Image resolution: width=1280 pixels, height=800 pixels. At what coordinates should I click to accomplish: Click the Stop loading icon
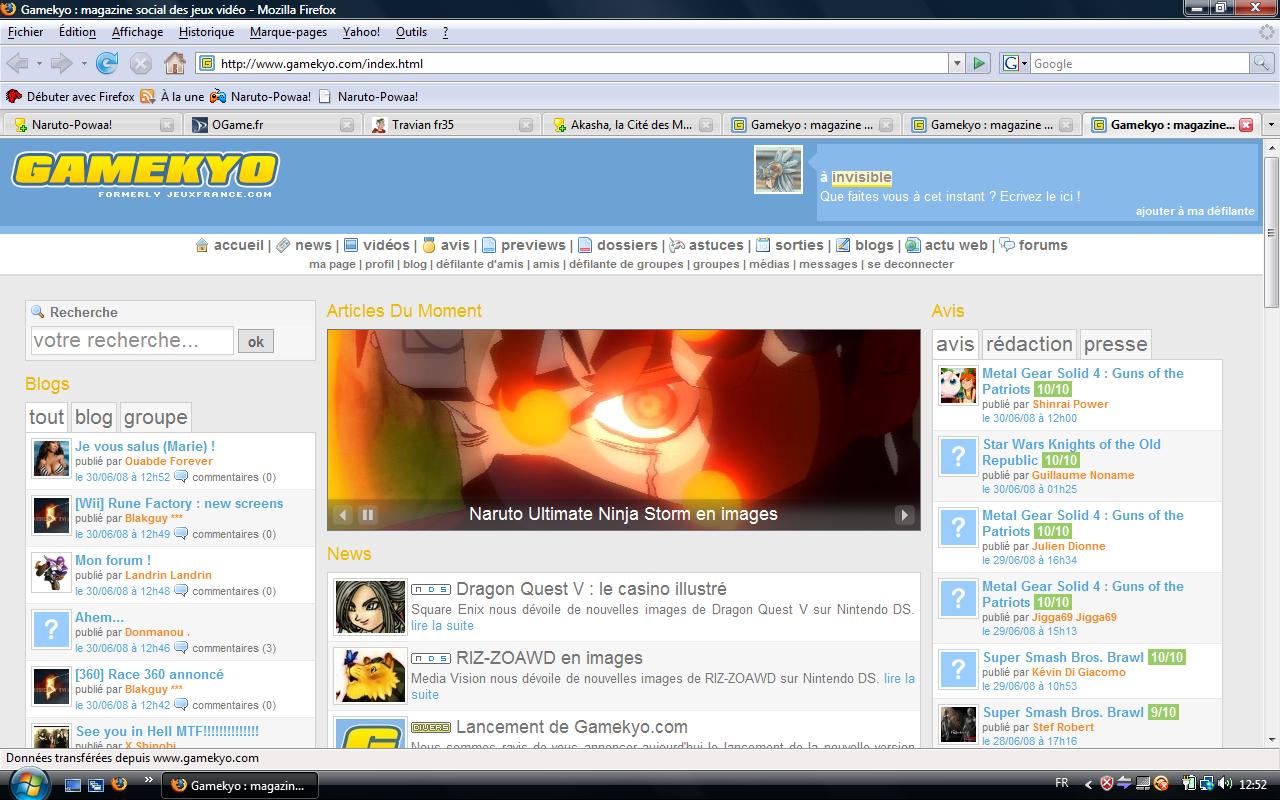tap(141, 63)
